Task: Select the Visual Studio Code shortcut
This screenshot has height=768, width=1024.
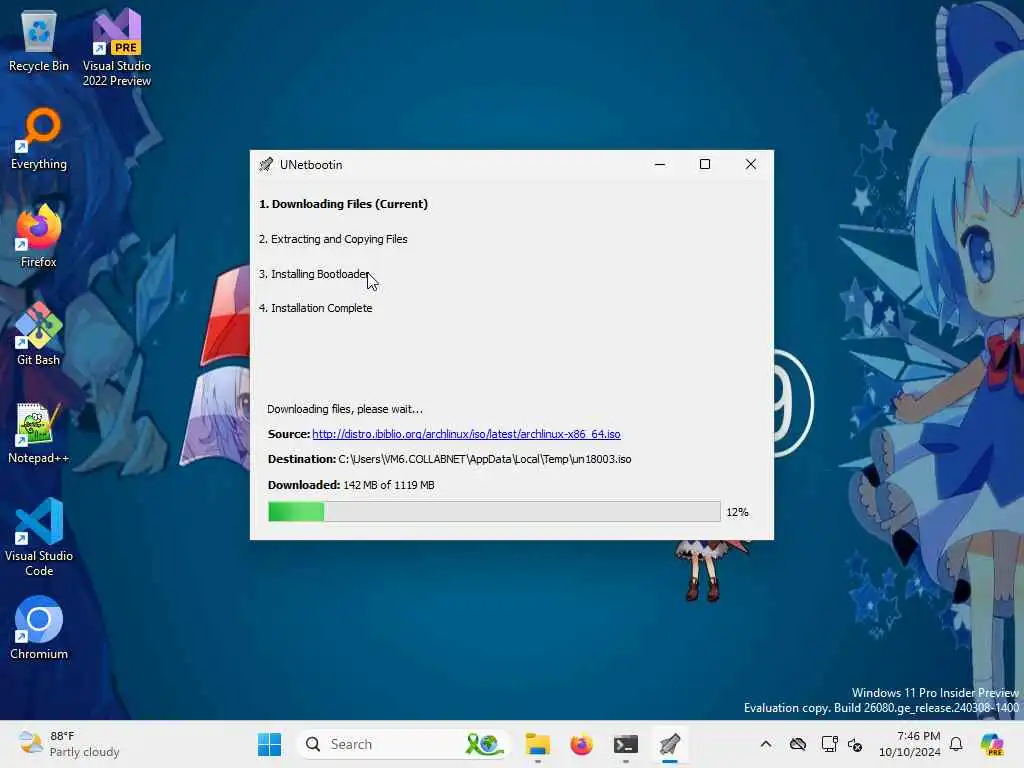Action: (39, 537)
